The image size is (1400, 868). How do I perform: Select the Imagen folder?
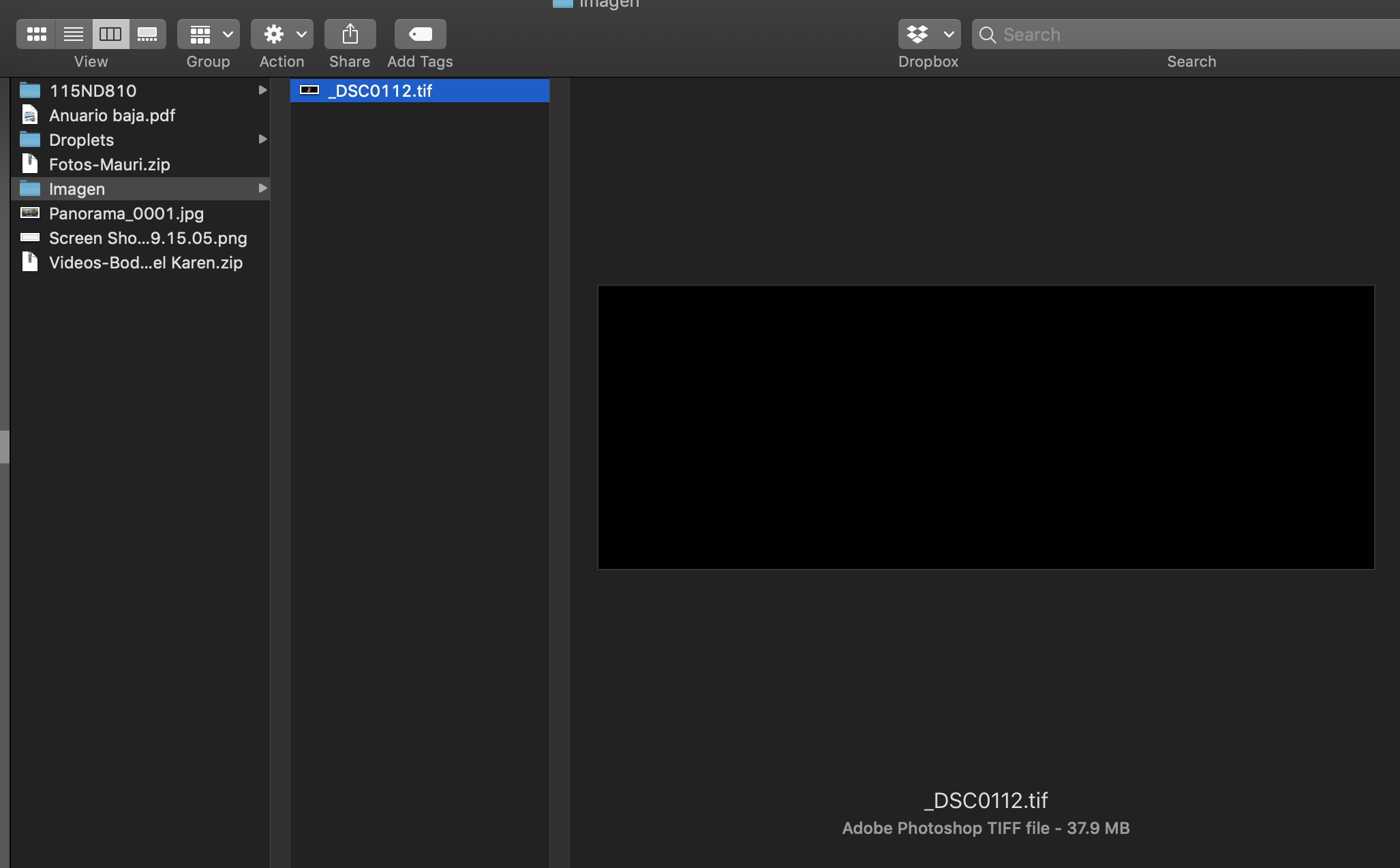76,189
